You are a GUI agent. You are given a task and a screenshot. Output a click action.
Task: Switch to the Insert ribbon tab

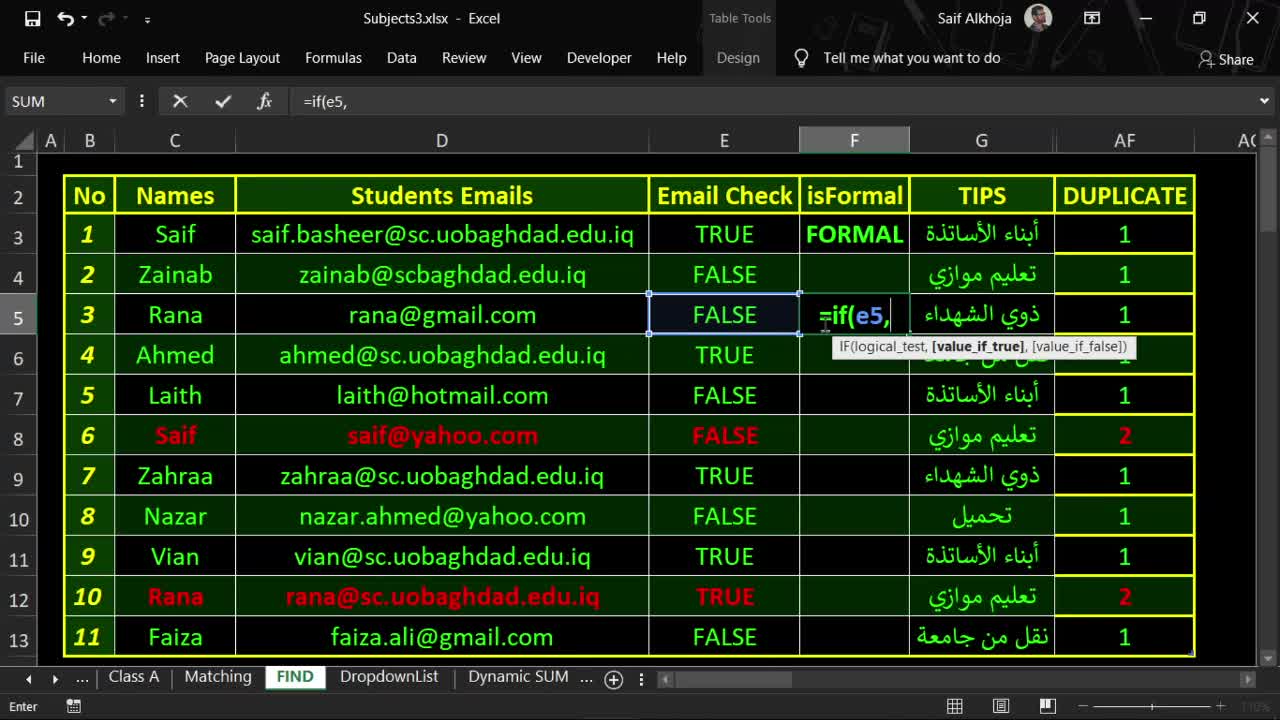click(163, 58)
